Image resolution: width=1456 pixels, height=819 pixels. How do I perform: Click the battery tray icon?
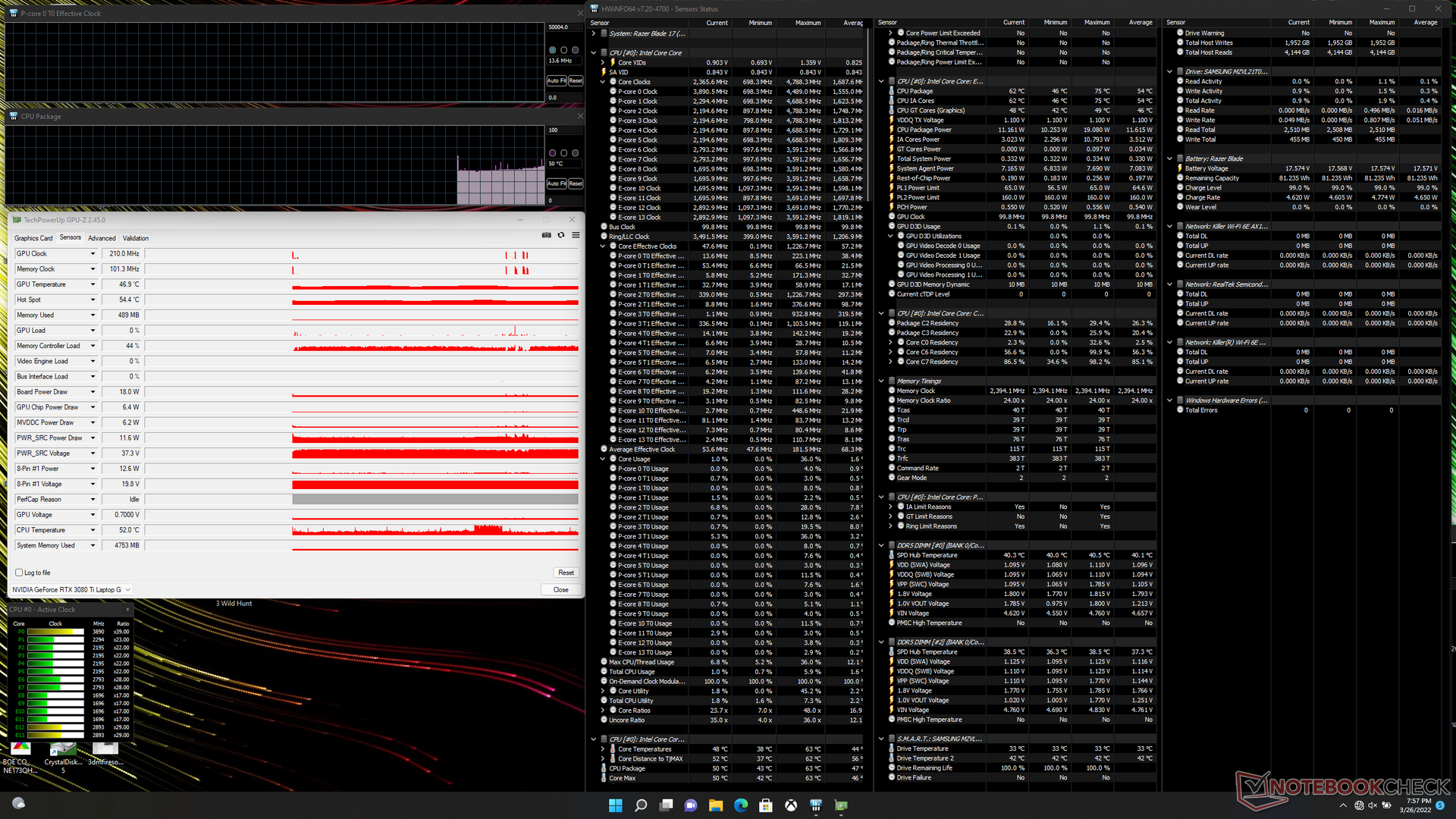[x=1387, y=805]
